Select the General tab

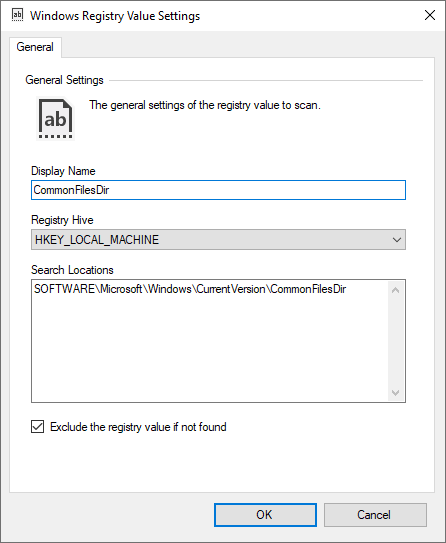pyautogui.click(x=35, y=47)
